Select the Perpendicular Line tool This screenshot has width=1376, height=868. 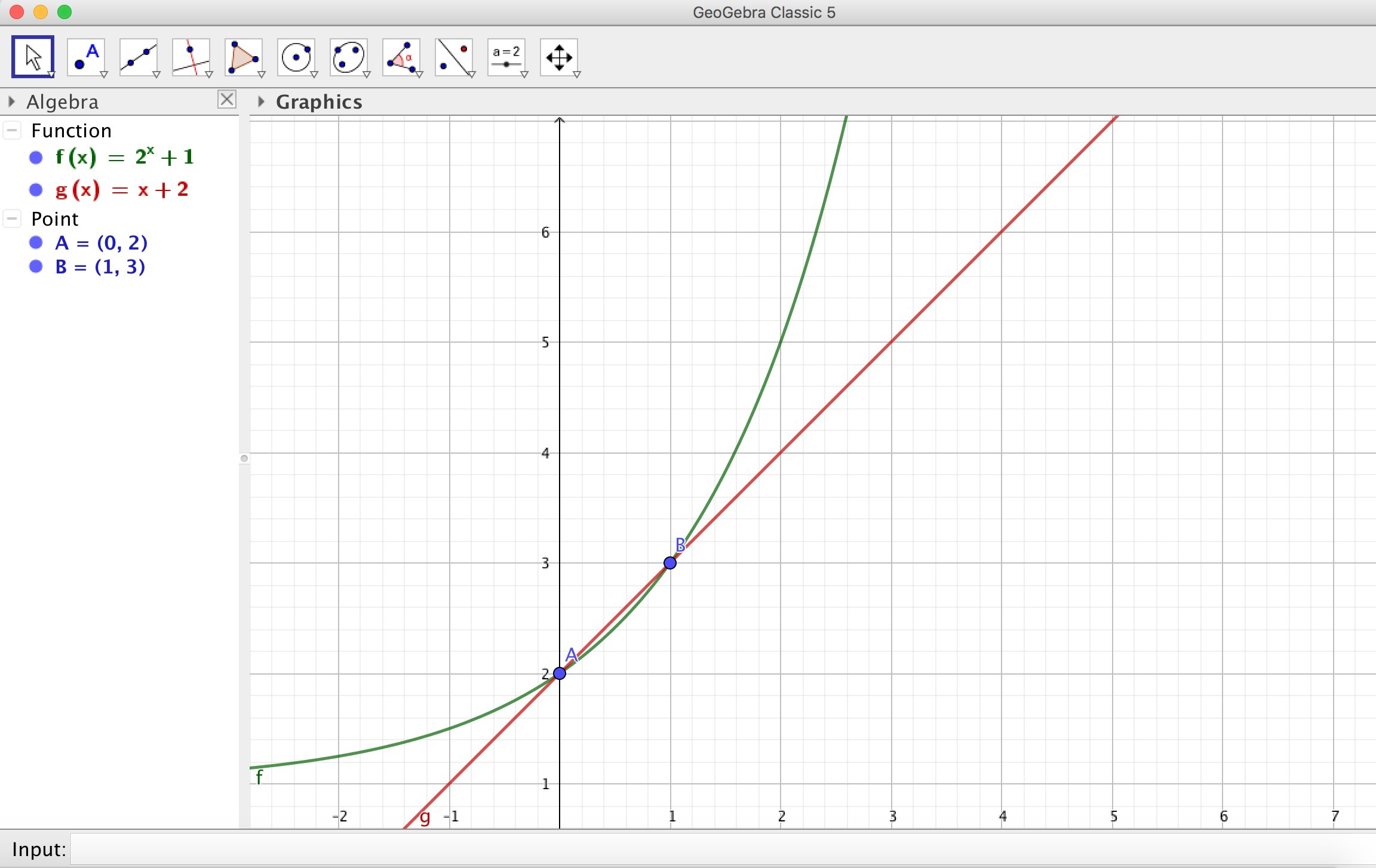191,57
